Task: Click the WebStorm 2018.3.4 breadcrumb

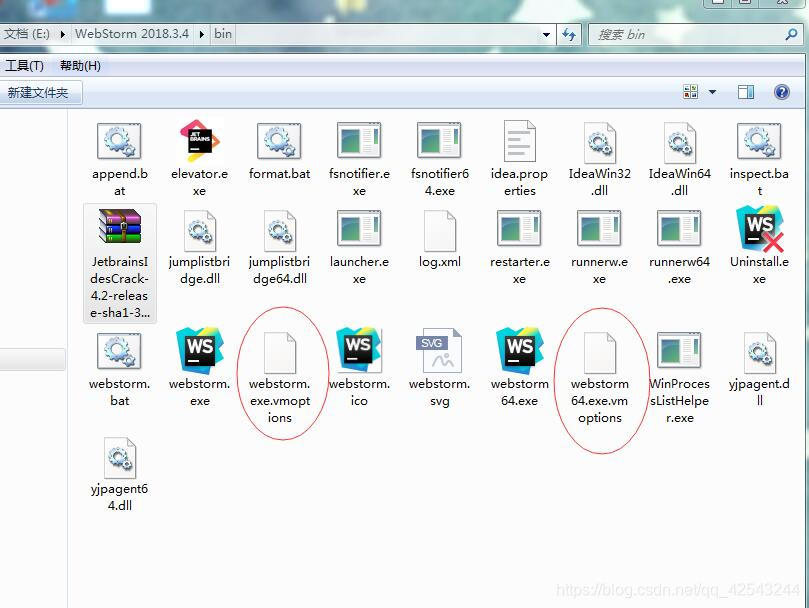Action: (132, 34)
